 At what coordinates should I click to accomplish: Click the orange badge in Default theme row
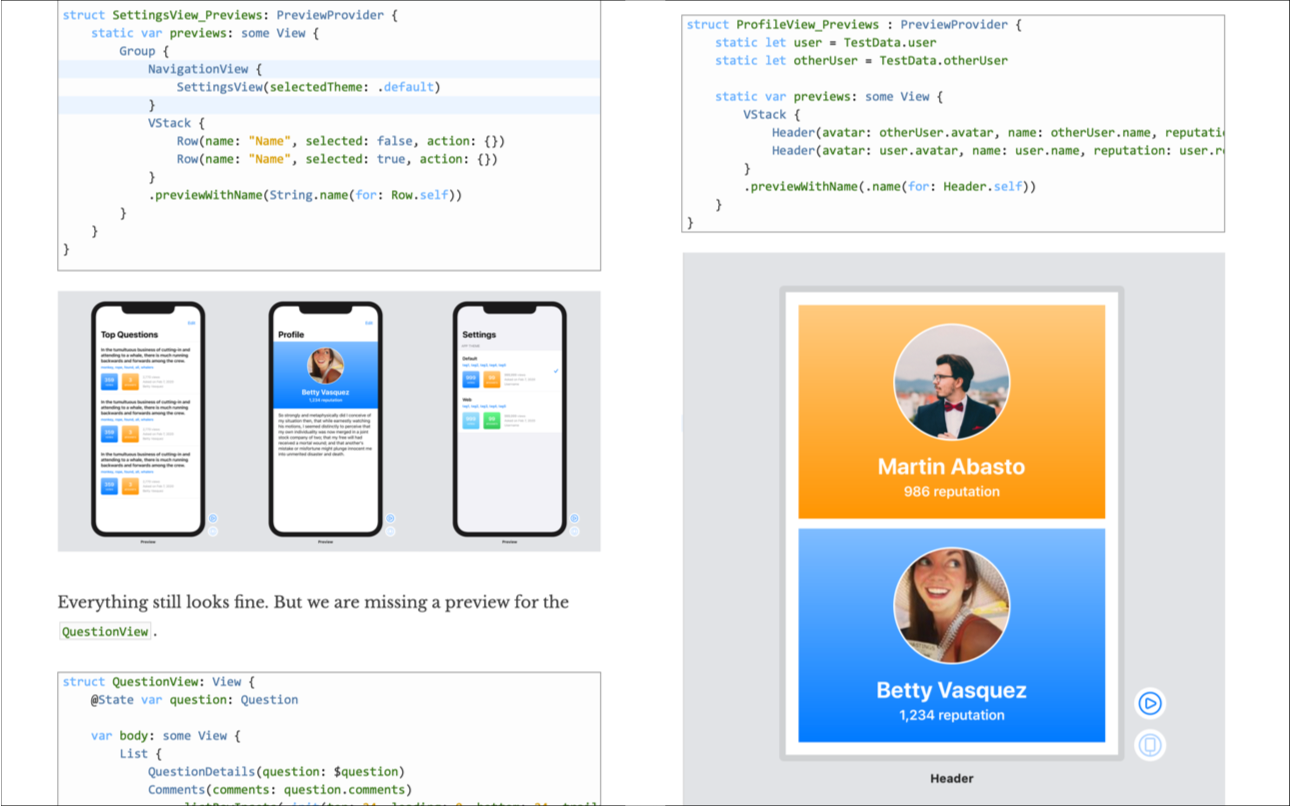pos(491,380)
